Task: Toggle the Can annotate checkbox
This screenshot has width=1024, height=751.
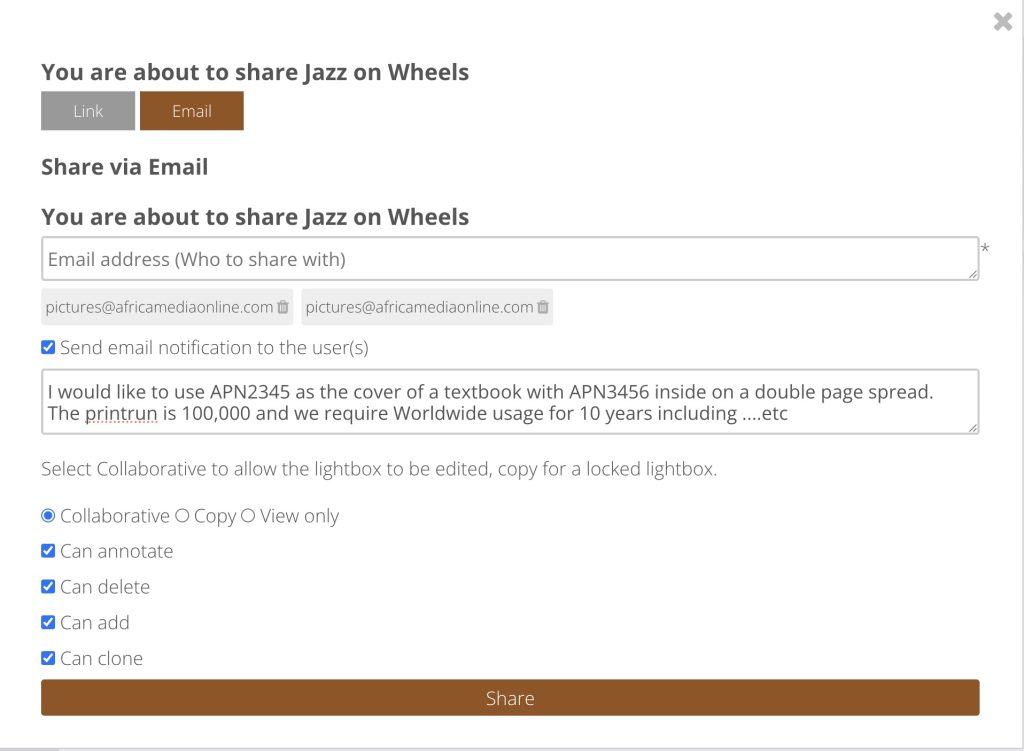Action: (48, 551)
